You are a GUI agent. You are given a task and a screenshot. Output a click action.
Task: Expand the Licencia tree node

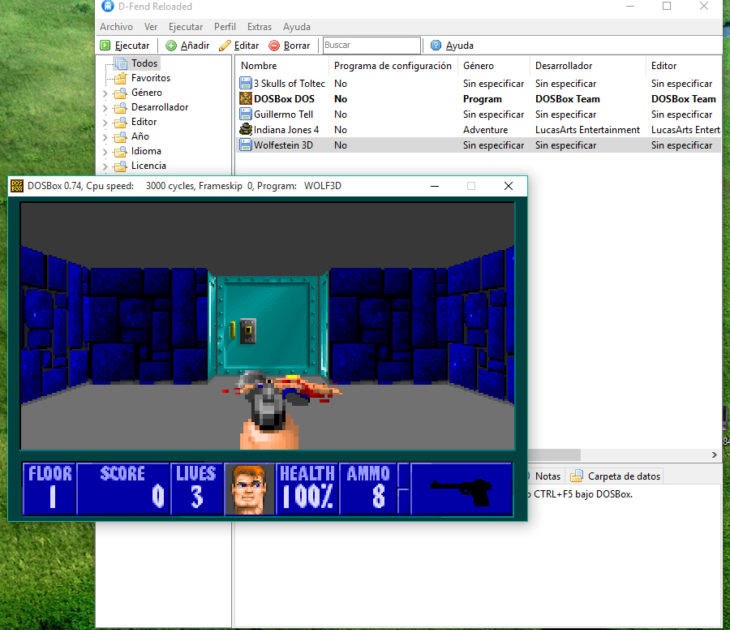pyautogui.click(x=105, y=166)
